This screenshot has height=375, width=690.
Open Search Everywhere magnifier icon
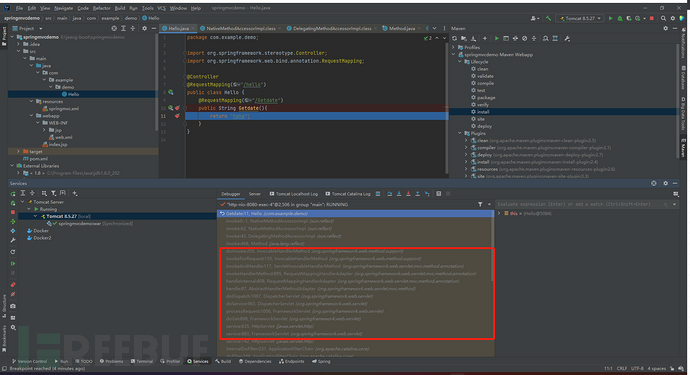663,18
